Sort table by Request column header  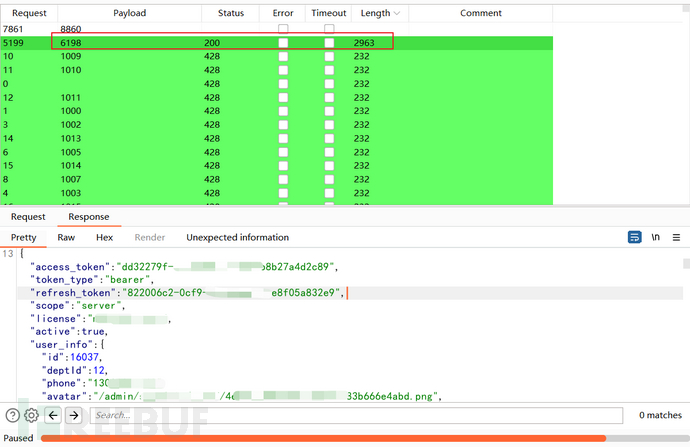(29, 13)
